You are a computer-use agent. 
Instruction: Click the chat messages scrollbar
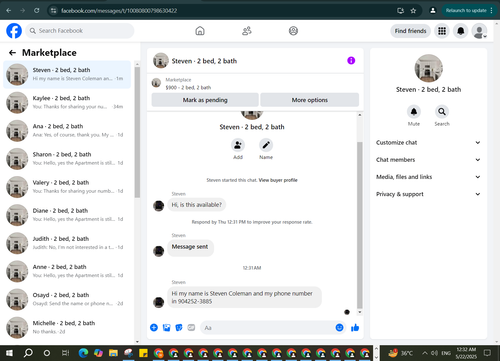[x=360, y=225]
